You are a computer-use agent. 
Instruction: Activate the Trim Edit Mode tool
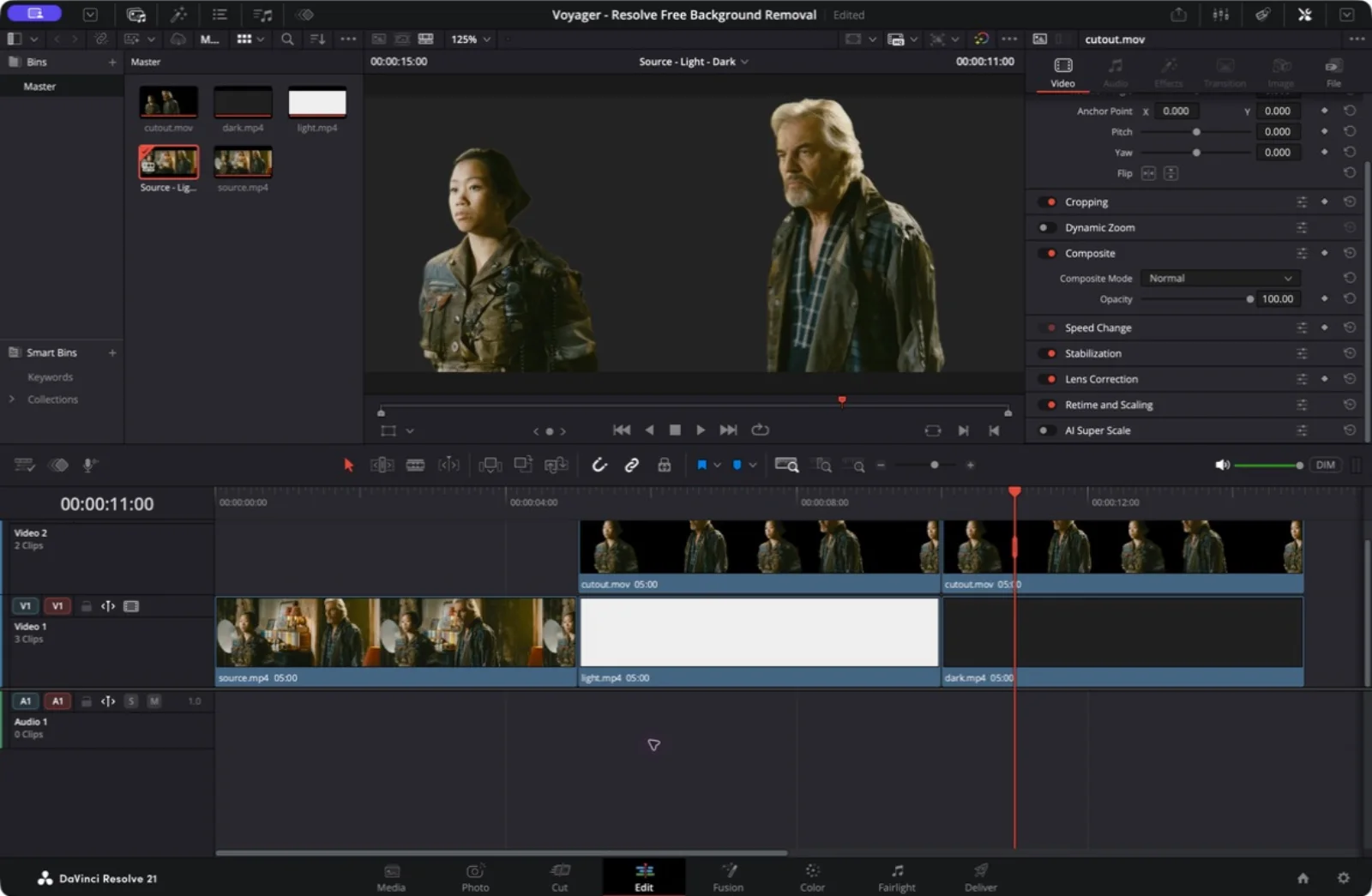point(382,465)
